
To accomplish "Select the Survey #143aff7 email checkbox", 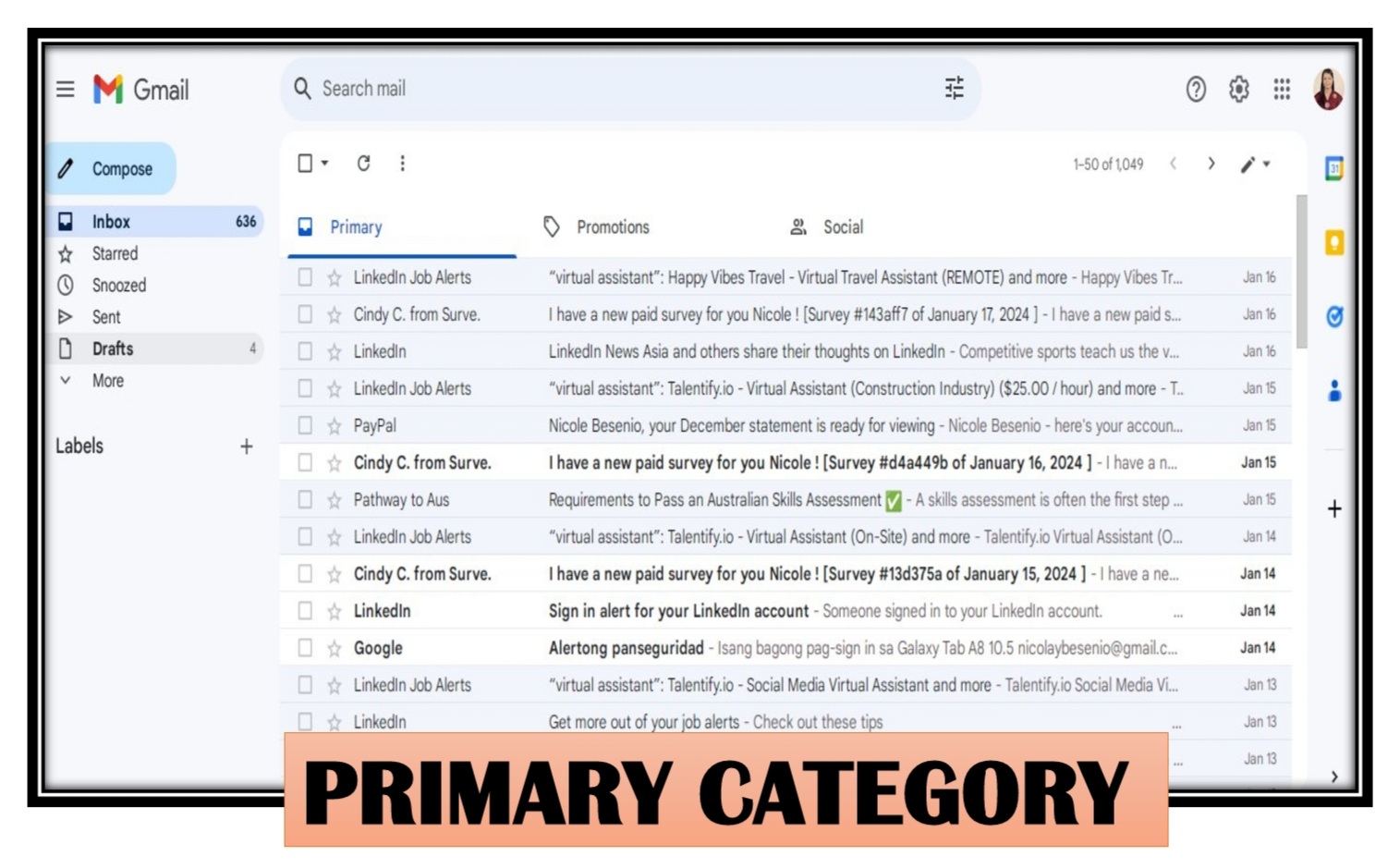I will [305, 314].
